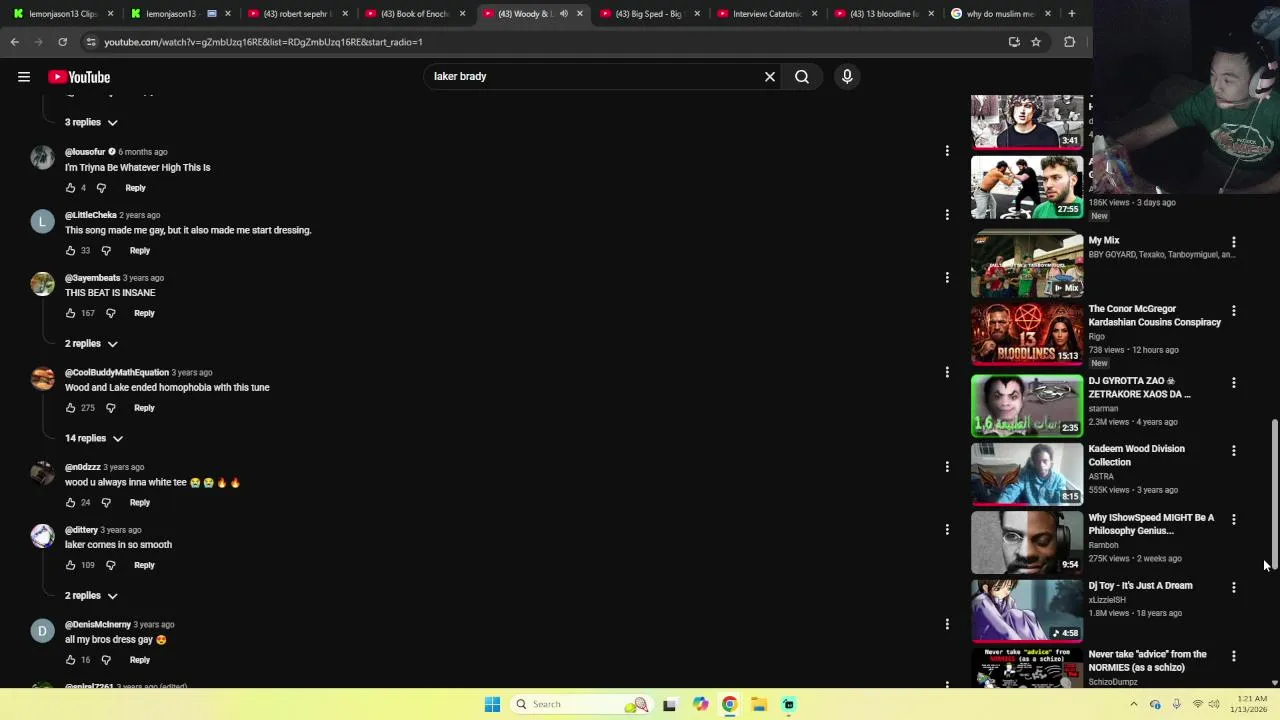Start search with voice microphone

(847, 76)
